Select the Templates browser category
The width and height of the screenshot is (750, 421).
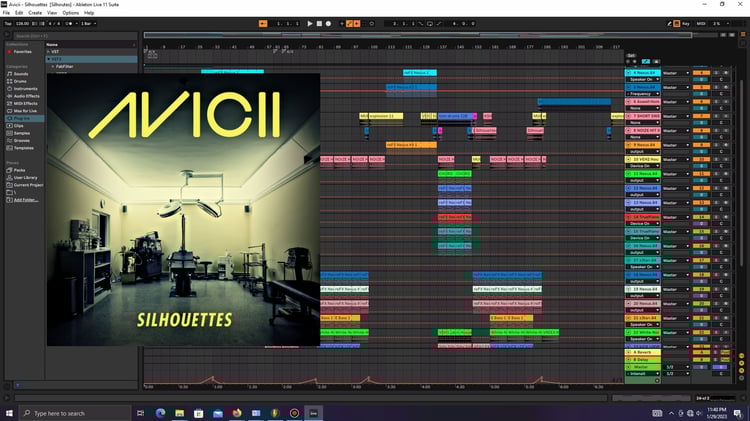click(x=23, y=148)
